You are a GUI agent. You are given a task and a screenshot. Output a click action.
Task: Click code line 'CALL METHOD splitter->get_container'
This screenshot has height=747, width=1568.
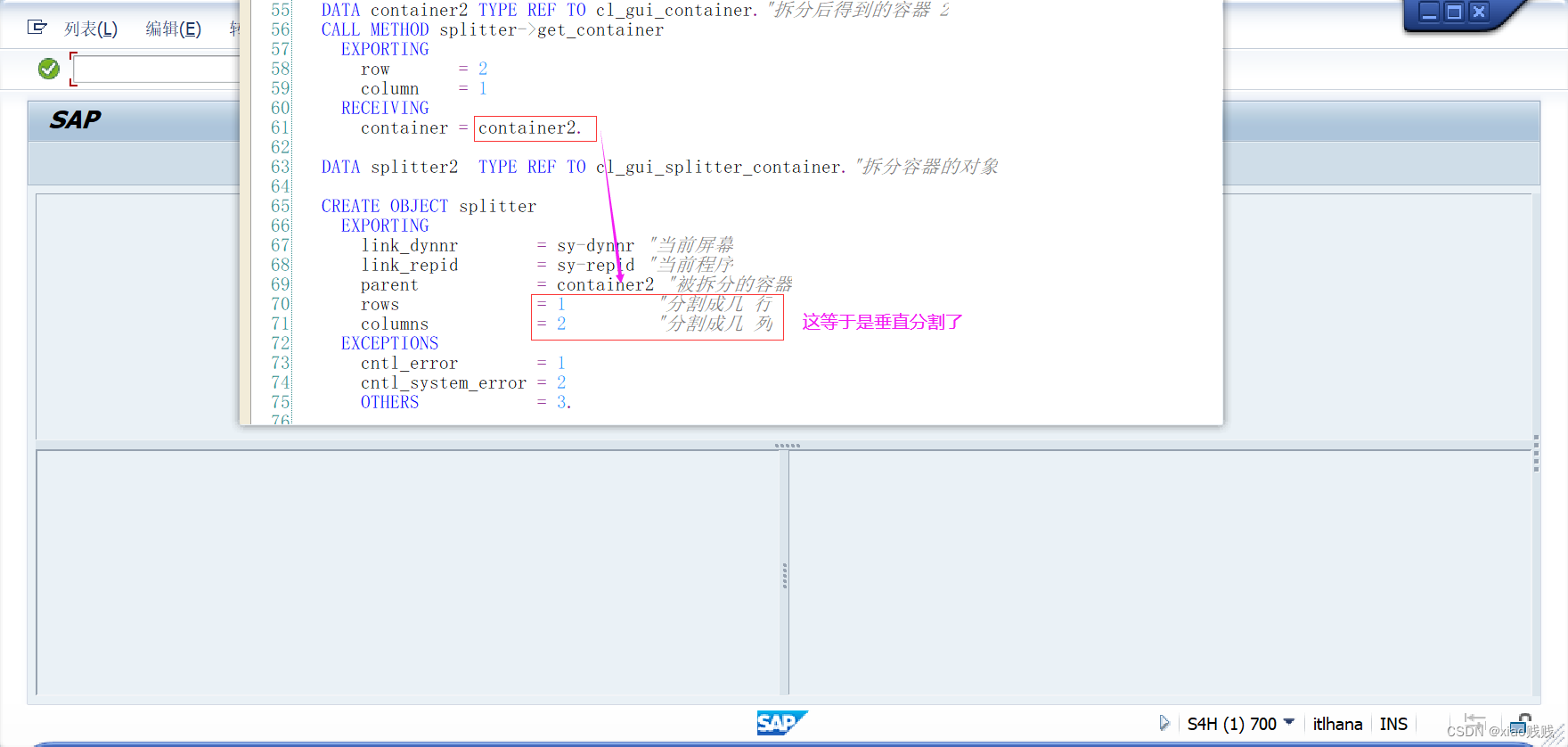[x=493, y=29]
